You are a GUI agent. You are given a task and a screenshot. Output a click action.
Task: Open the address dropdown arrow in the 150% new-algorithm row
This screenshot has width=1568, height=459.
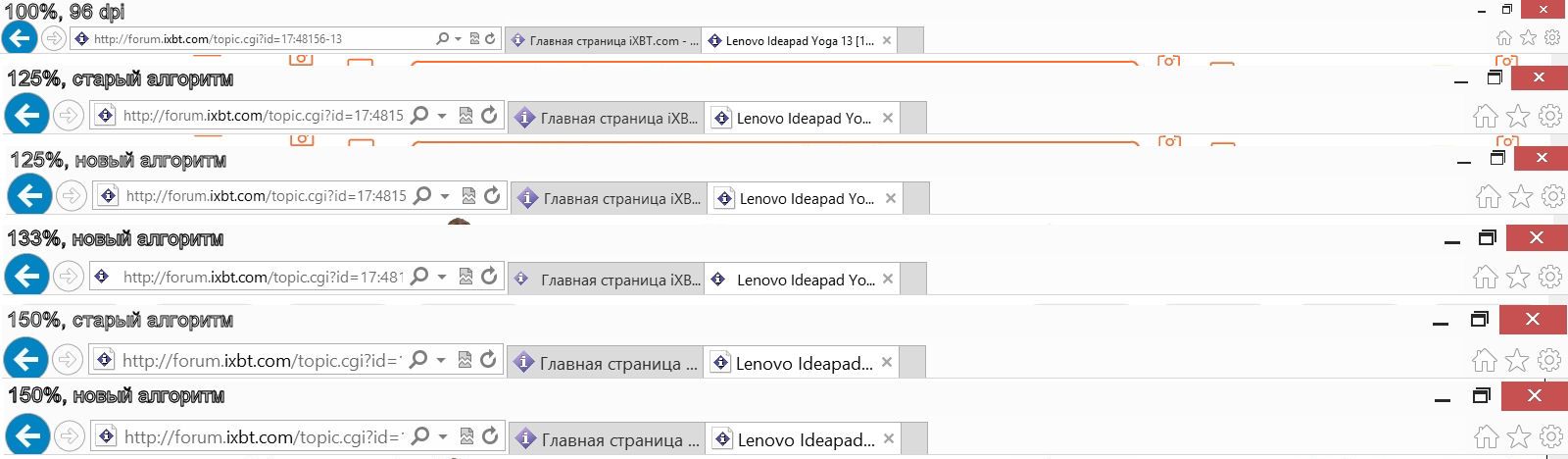pos(443,436)
